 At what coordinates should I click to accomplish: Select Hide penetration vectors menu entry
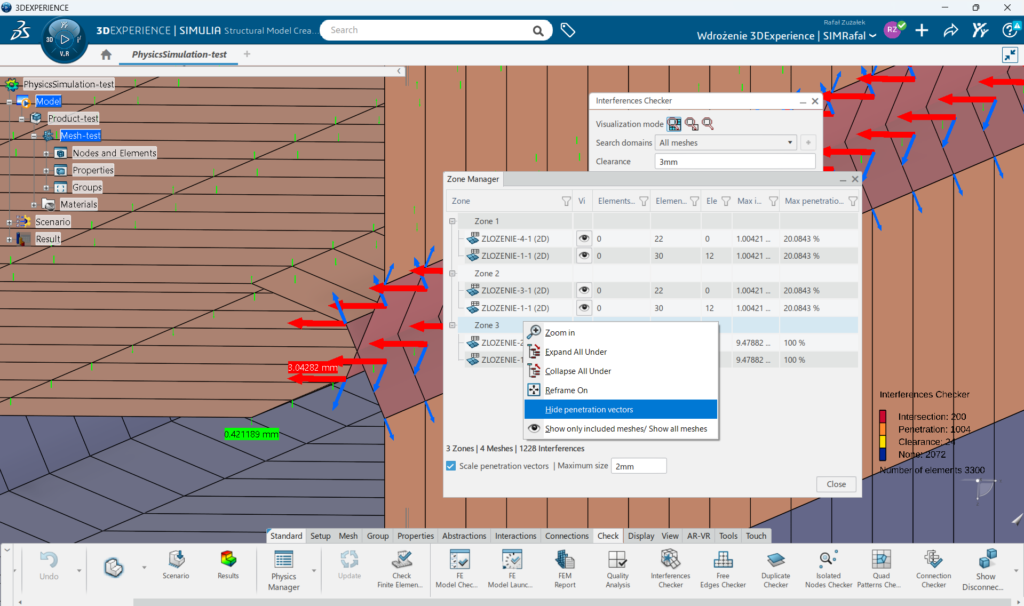pyautogui.click(x=589, y=409)
